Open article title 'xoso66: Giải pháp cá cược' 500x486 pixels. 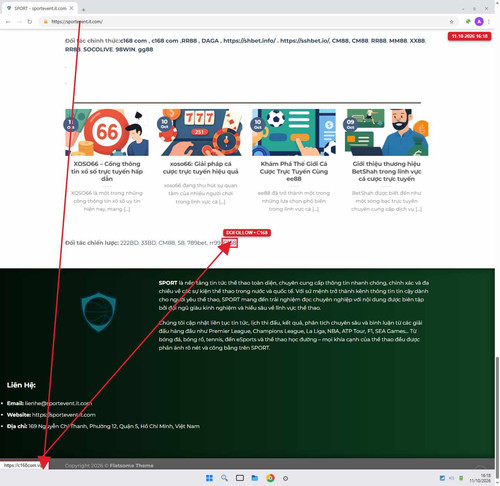(x=200, y=167)
